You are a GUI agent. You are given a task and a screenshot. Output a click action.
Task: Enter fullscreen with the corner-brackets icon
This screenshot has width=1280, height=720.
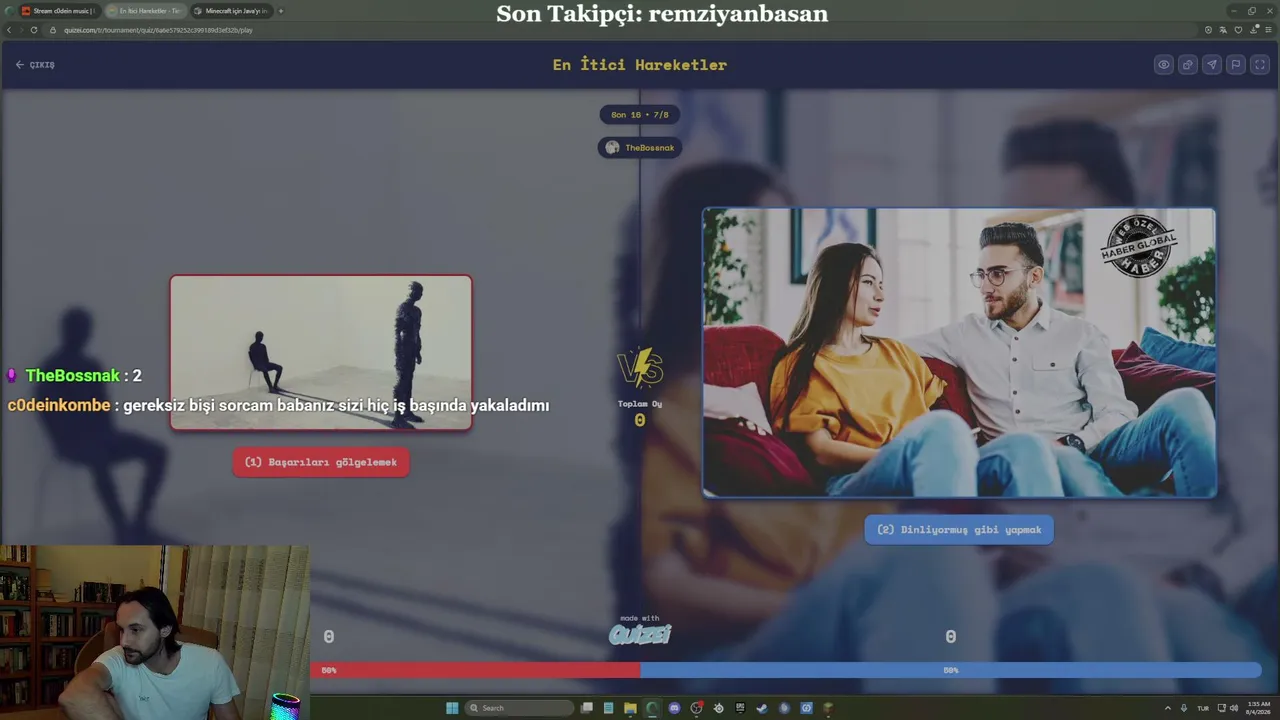tap(1260, 65)
